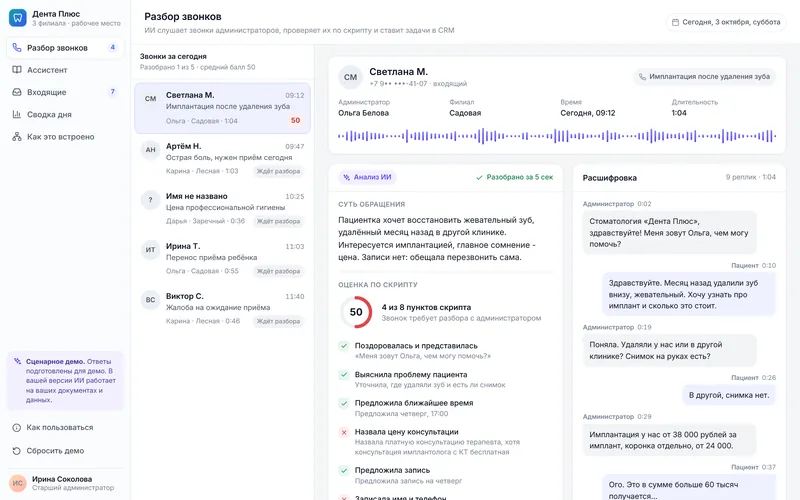Click the text 9 реплик · 1:04
The width and height of the screenshot is (800, 500).
tap(751, 177)
